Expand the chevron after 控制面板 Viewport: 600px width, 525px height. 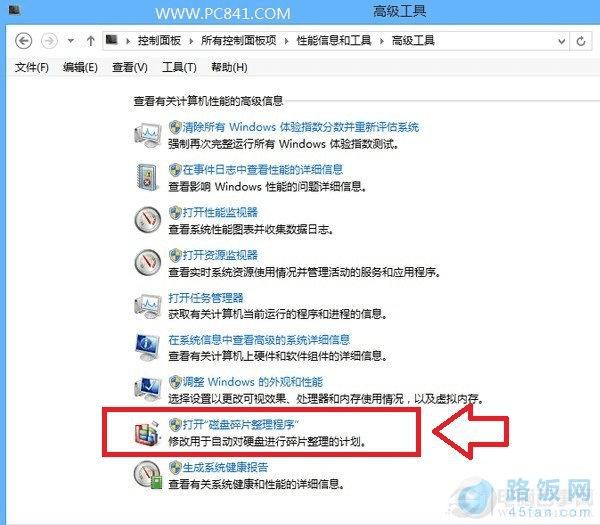pos(191,41)
